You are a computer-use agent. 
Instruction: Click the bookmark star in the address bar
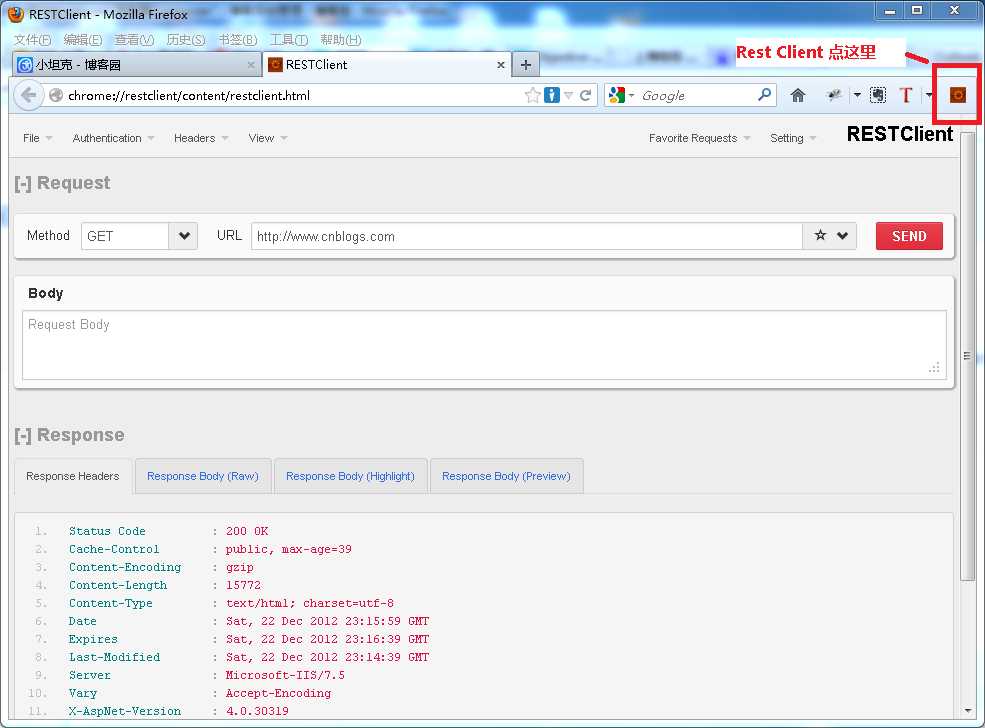point(532,95)
